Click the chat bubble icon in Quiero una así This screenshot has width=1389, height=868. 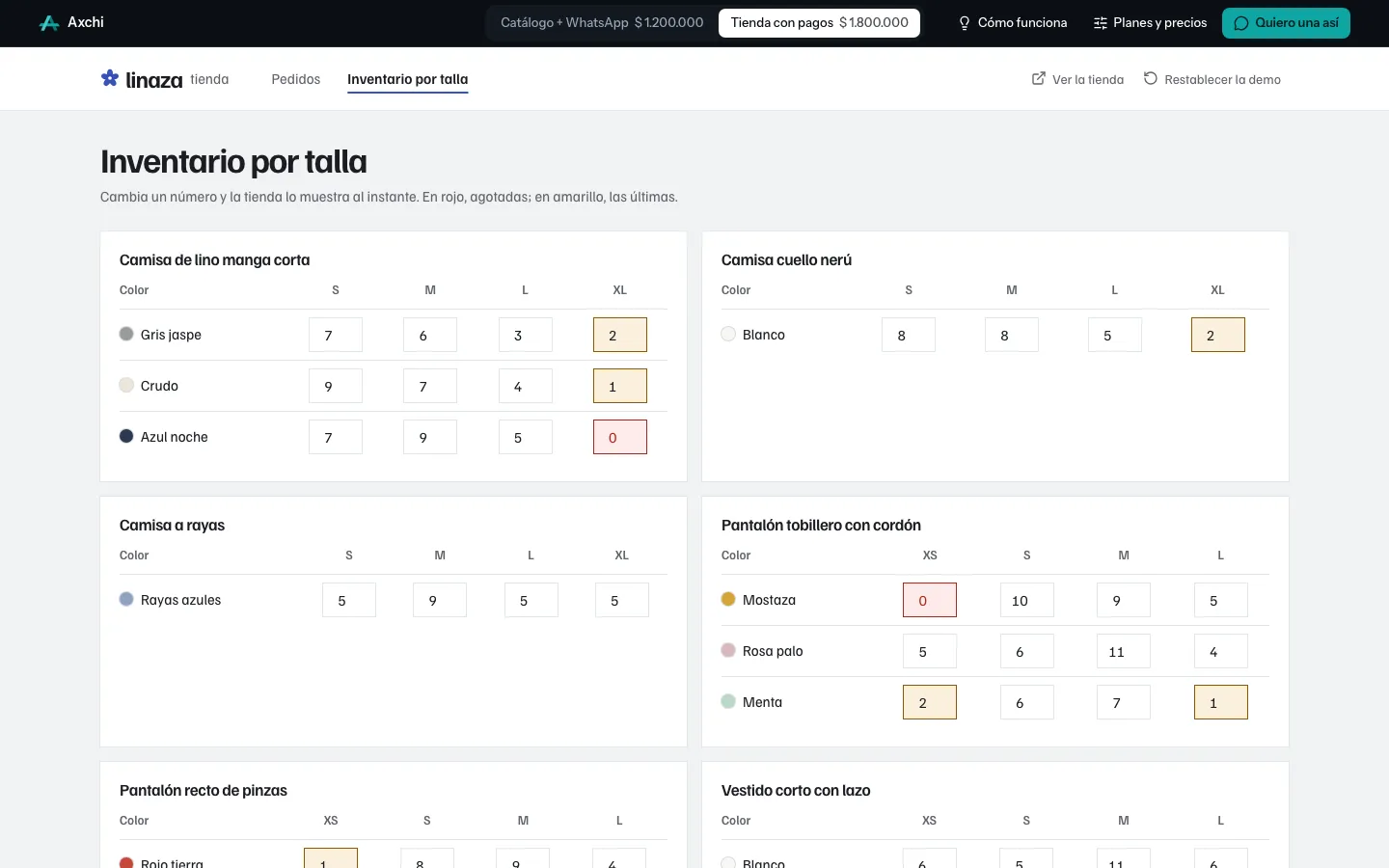[1241, 23]
